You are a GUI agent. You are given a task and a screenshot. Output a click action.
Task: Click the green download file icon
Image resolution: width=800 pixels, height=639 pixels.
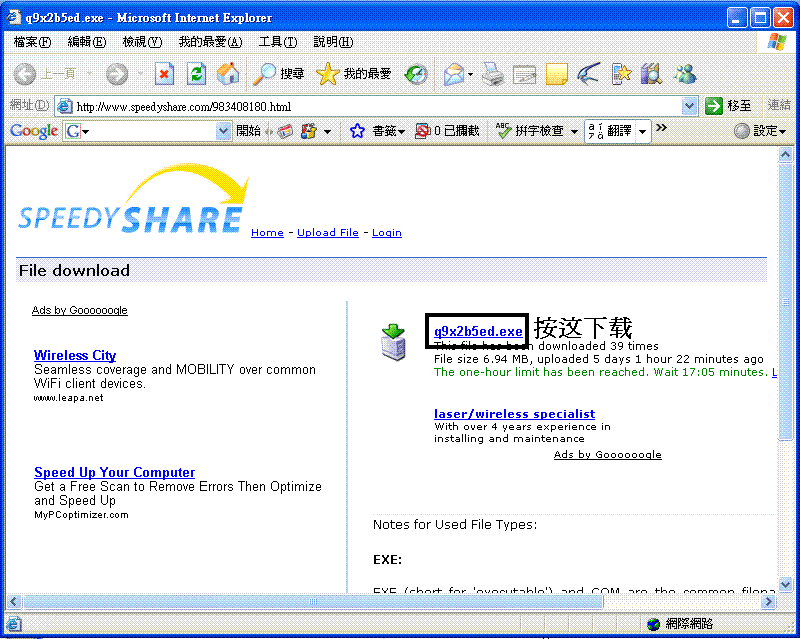[393, 342]
